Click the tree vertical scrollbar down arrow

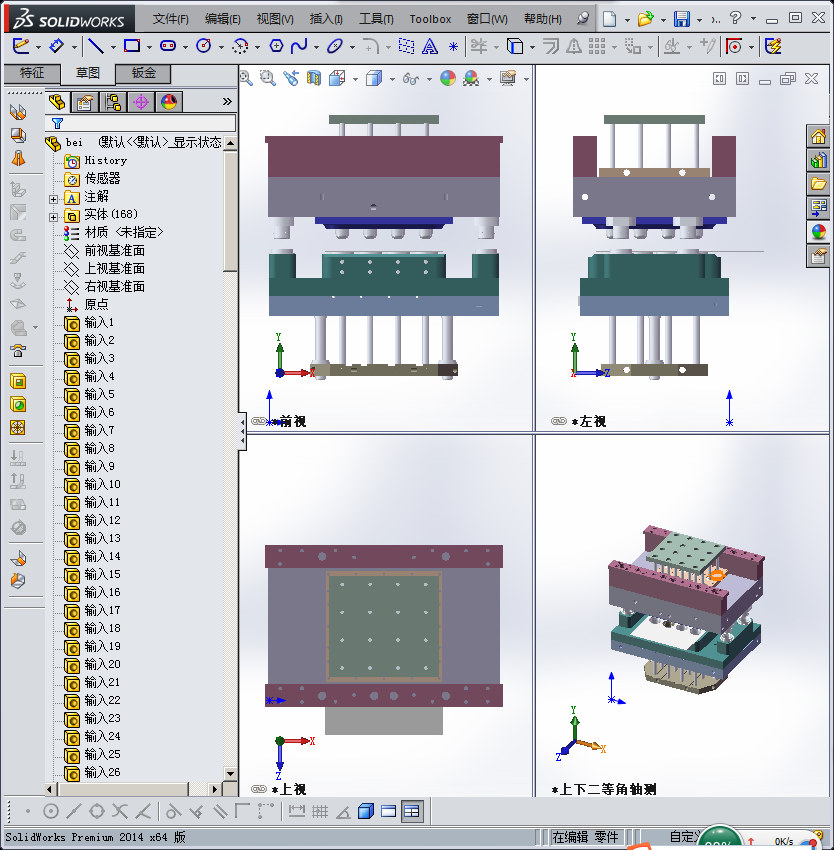coord(230,774)
